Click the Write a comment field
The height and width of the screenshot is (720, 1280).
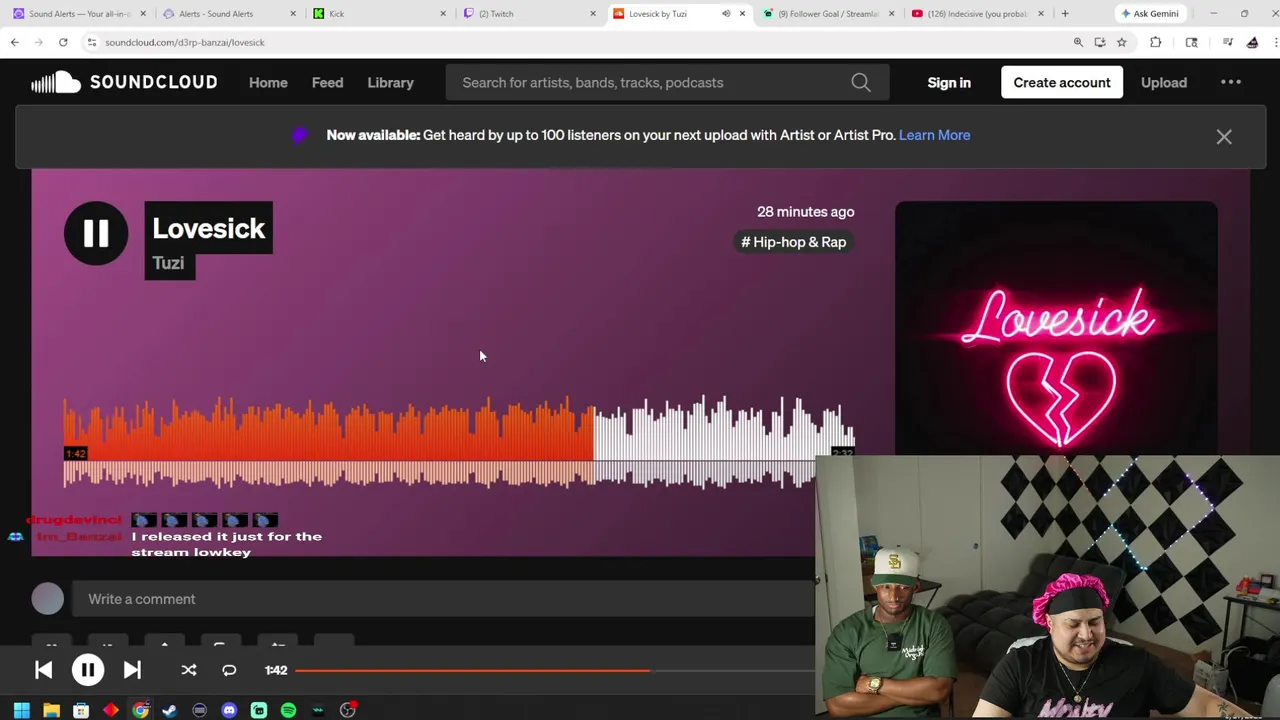445,599
